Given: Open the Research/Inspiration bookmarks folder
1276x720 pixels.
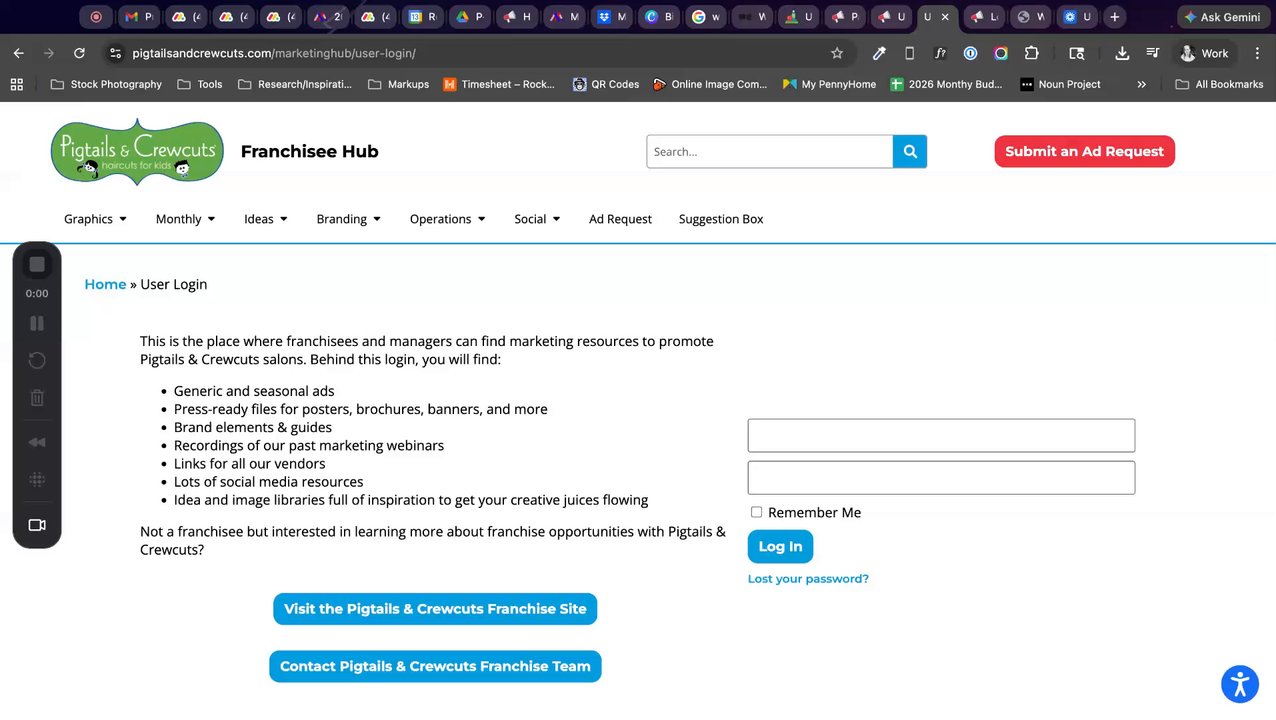Looking at the screenshot, I should coord(295,84).
